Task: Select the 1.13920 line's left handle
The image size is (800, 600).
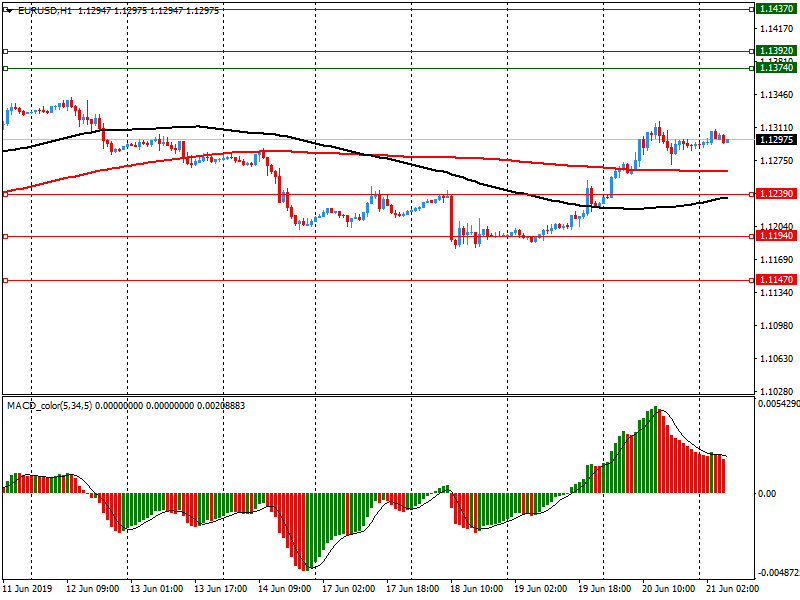Action: (6, 52)
